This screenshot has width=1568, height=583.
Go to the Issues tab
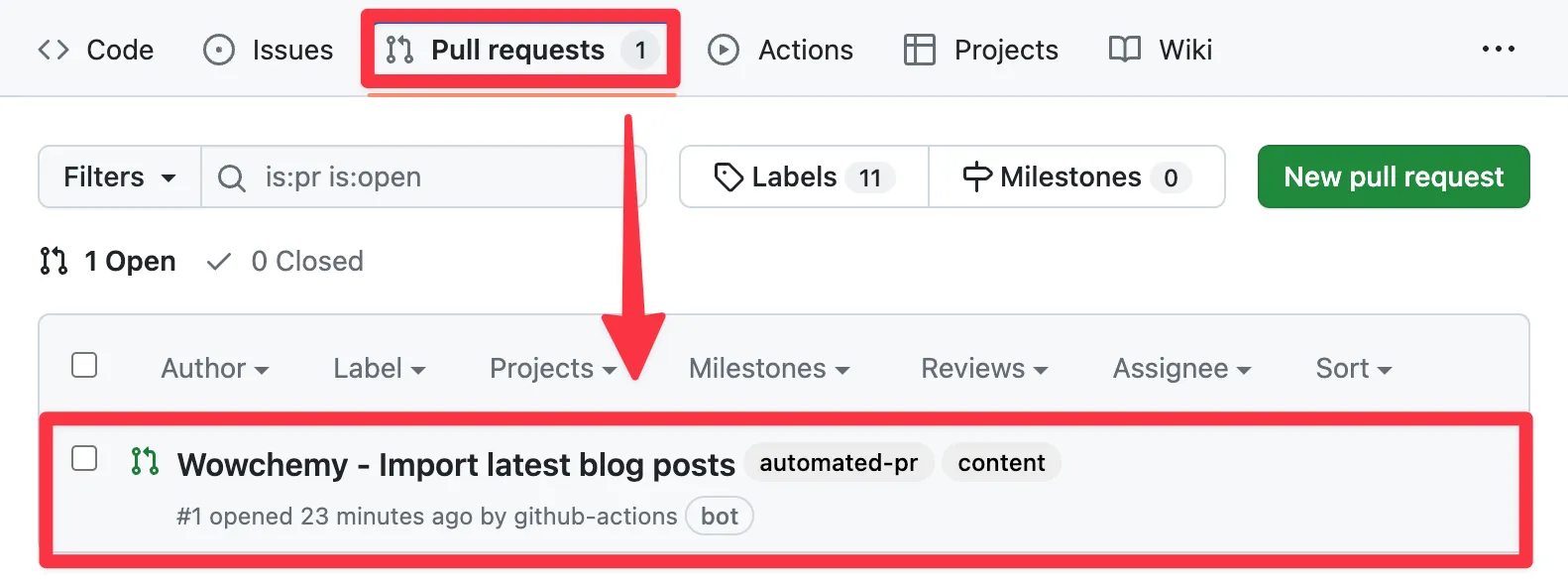(x=268, y=49)
